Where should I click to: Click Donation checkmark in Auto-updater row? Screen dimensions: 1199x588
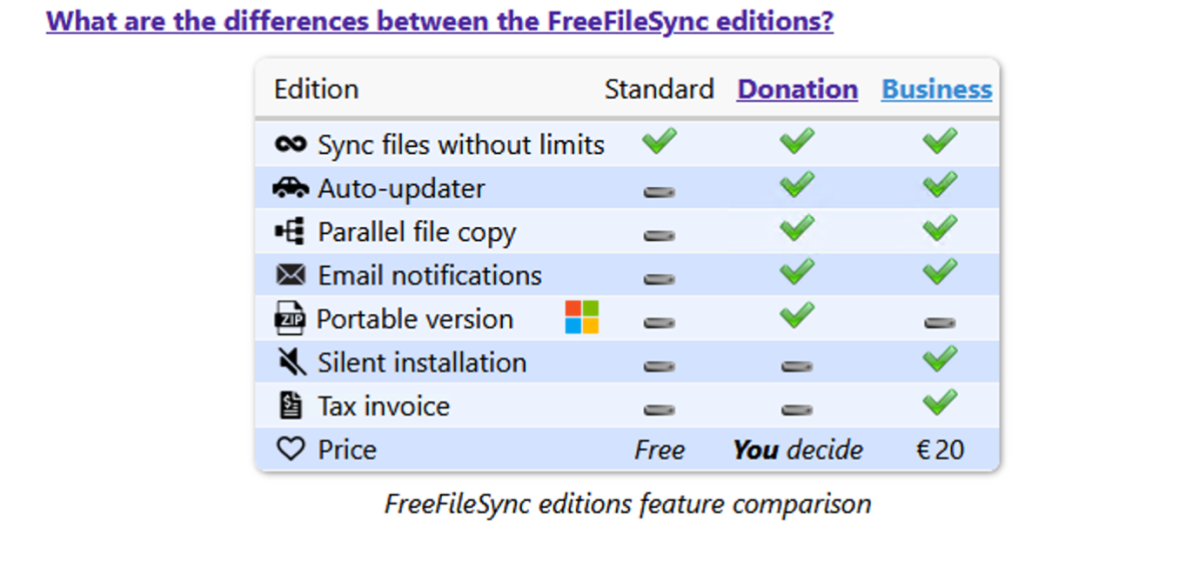797,184
